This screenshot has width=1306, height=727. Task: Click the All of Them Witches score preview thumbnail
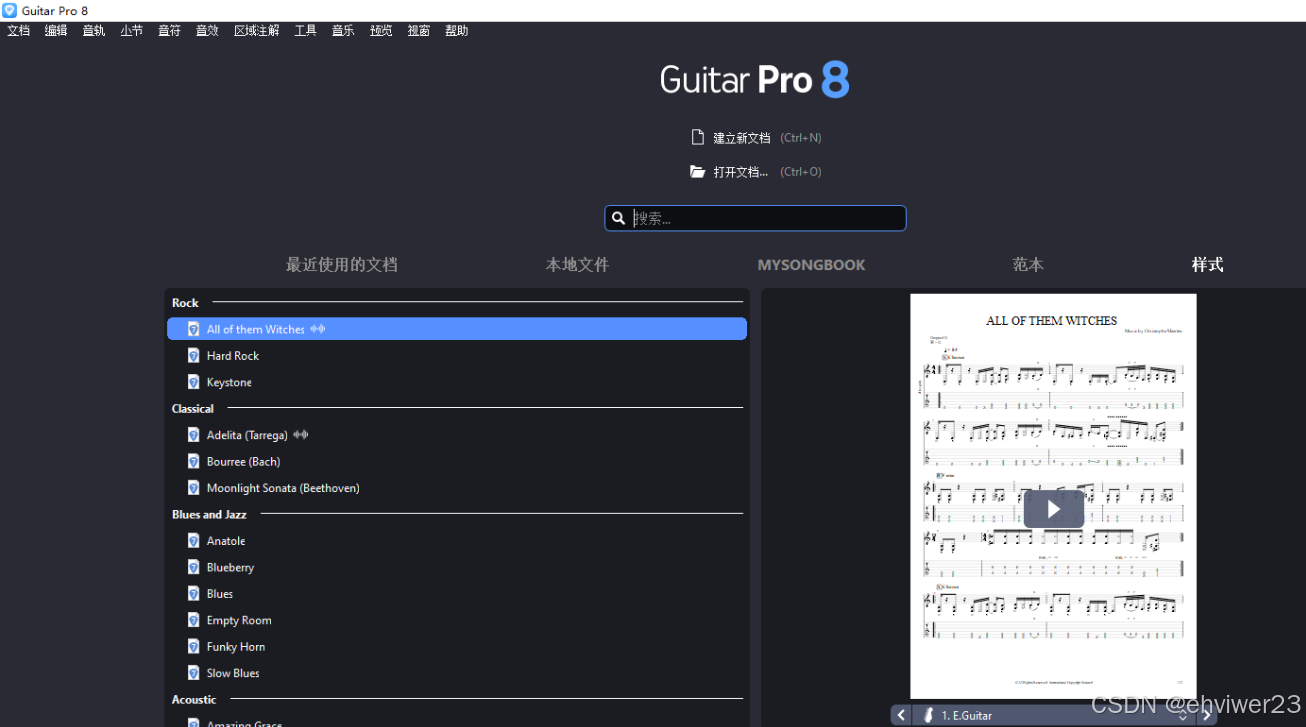(x=1053, y=496)
